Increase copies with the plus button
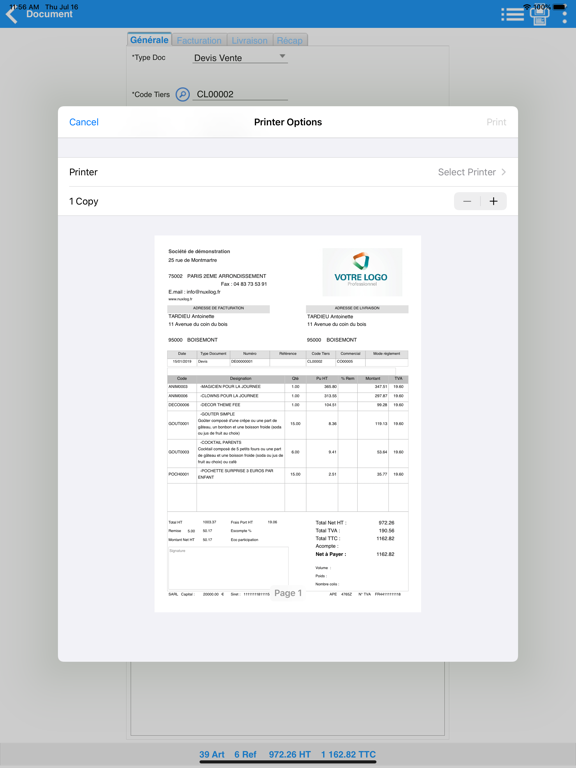The image size is (576, 768). 493,201
